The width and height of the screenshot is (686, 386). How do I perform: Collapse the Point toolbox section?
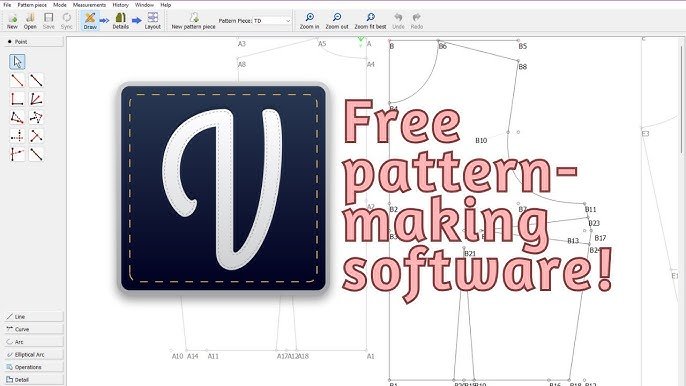[34, 42]
